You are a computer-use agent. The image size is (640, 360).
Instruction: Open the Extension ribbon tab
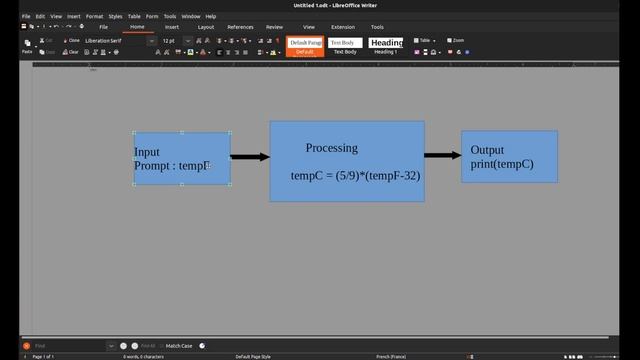tap(343, 27)
